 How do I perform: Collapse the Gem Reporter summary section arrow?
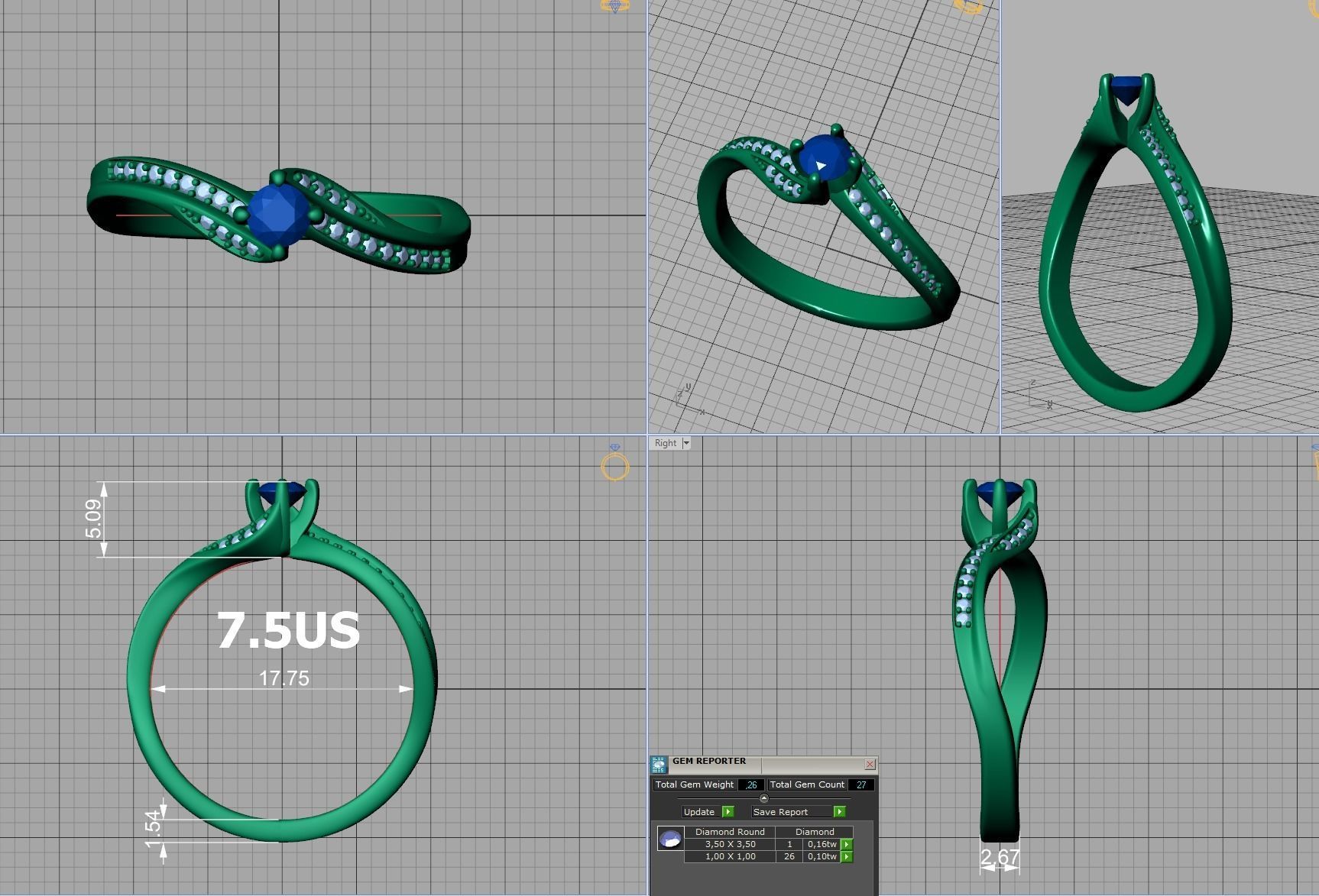[x=763, y=798]
